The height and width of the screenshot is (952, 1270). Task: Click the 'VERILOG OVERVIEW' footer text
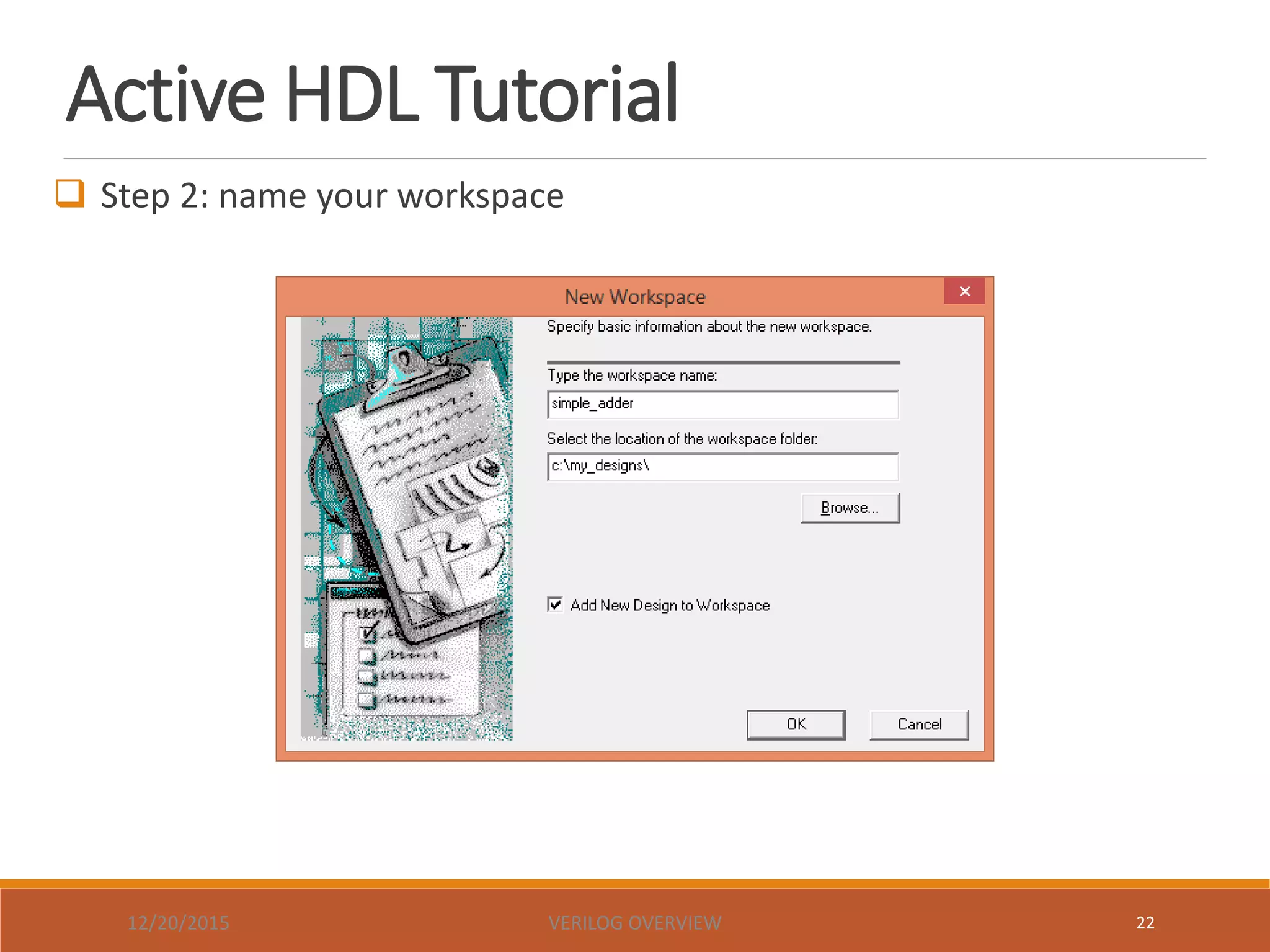coord(635,923)
